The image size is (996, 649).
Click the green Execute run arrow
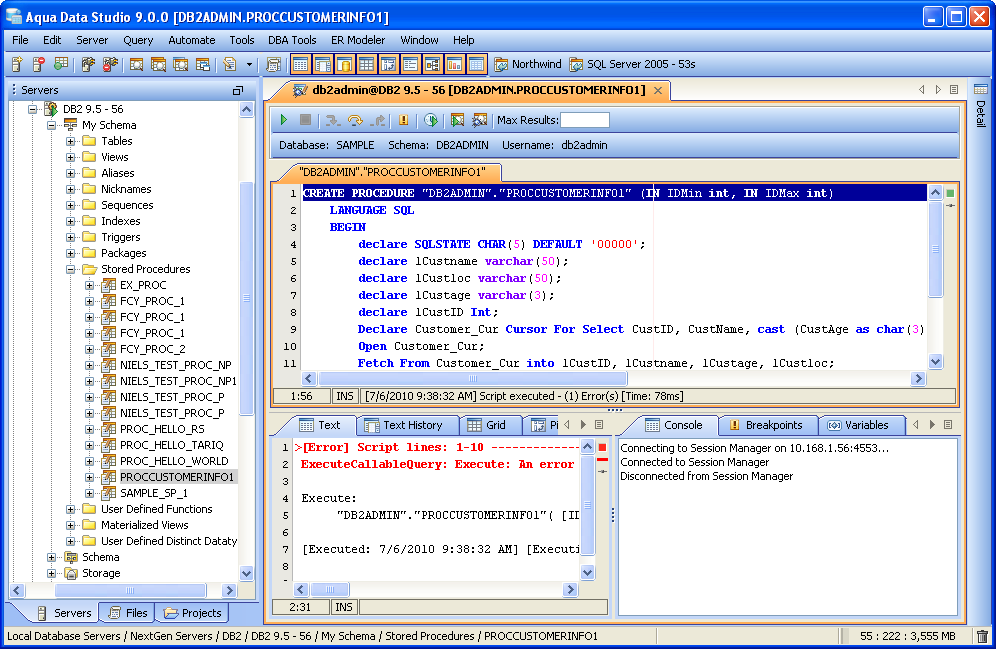[284, 120]
